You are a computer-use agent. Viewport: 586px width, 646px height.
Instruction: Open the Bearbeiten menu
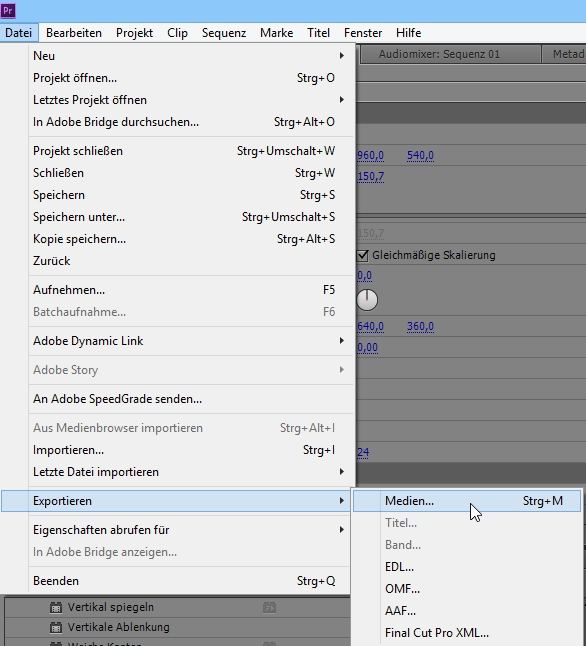[x=74, y=33]
